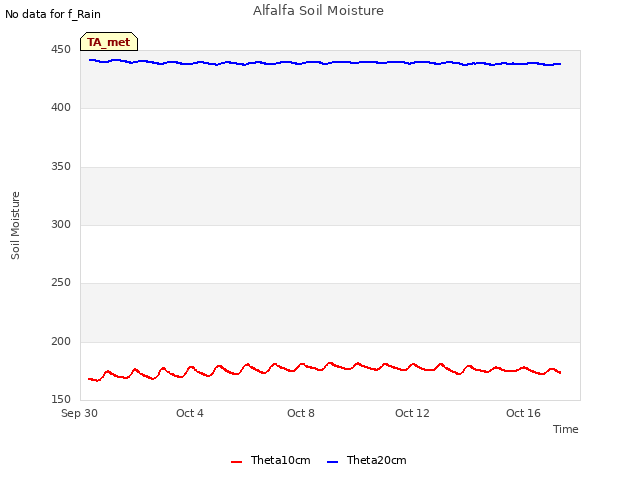This screenshot has width=640, height=480.
Task: Click the 450 y-axis tick label
Action: (x=61, y=49)
